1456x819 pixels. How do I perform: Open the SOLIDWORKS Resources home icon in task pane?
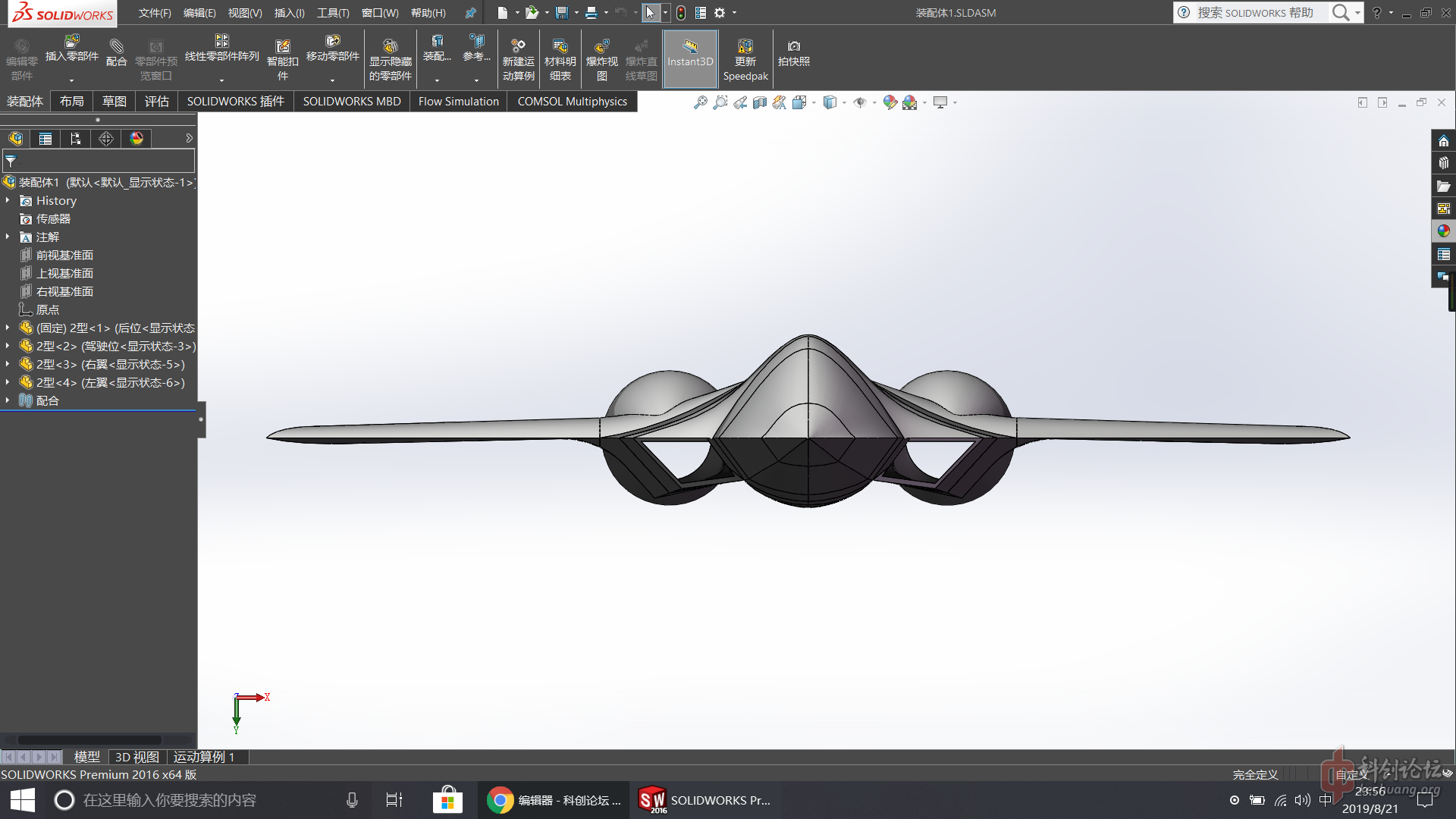pos(1443,141)
